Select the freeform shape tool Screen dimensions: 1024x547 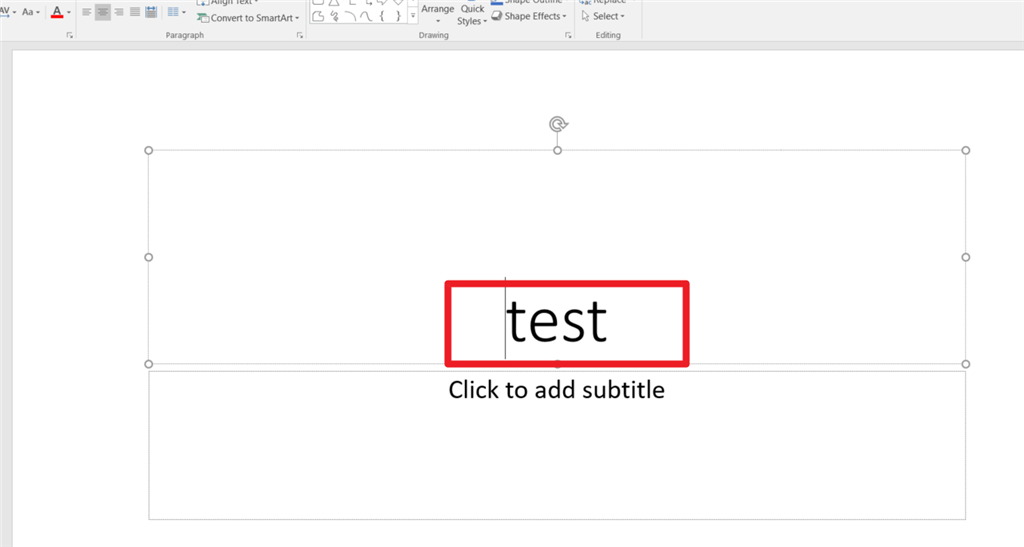318,16
